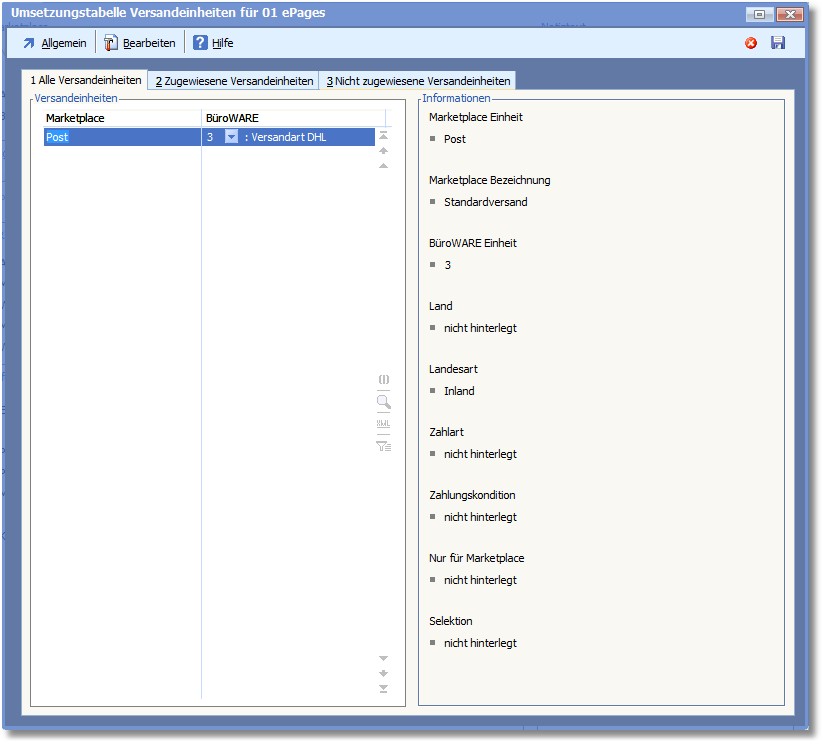Switch to Nicht zugewiesene Versandeinheiten tab
Image resolution: width=823 pixels, height=744 pixels.
[x=418, y=81]
